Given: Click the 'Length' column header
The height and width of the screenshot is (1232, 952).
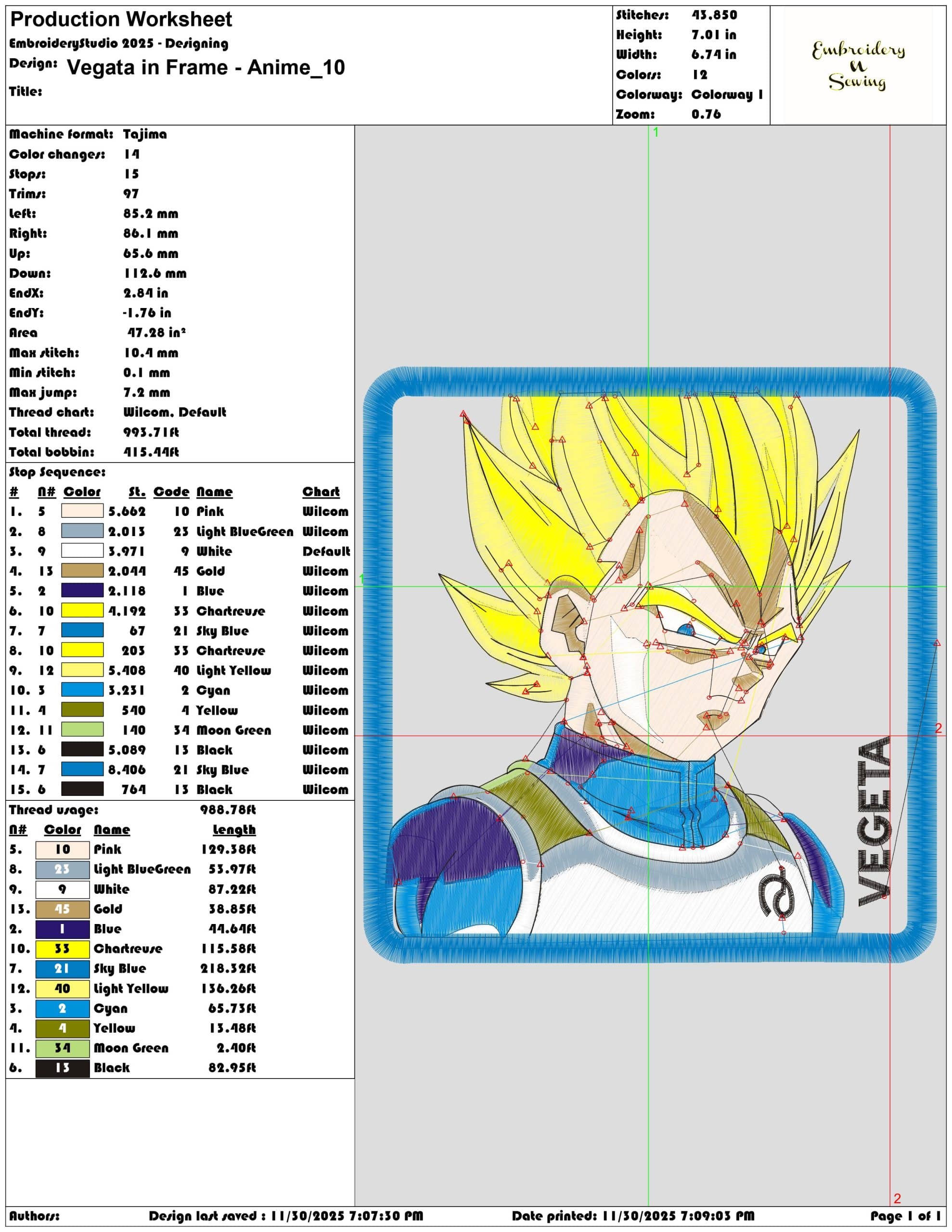Looking at the screenshot, I should tap(234, 829).
